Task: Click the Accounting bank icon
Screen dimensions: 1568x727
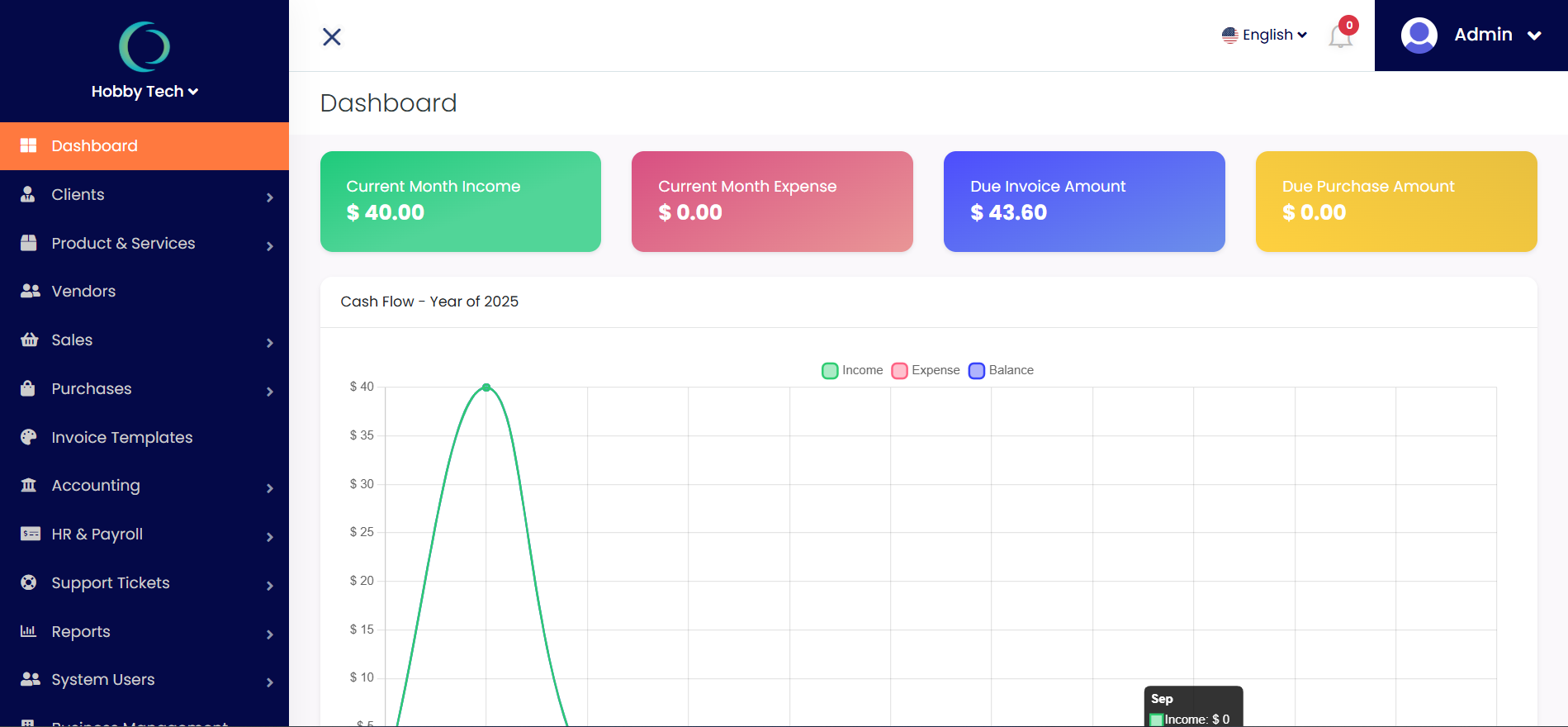Action: pyautogui.click(x=29, y=485)
